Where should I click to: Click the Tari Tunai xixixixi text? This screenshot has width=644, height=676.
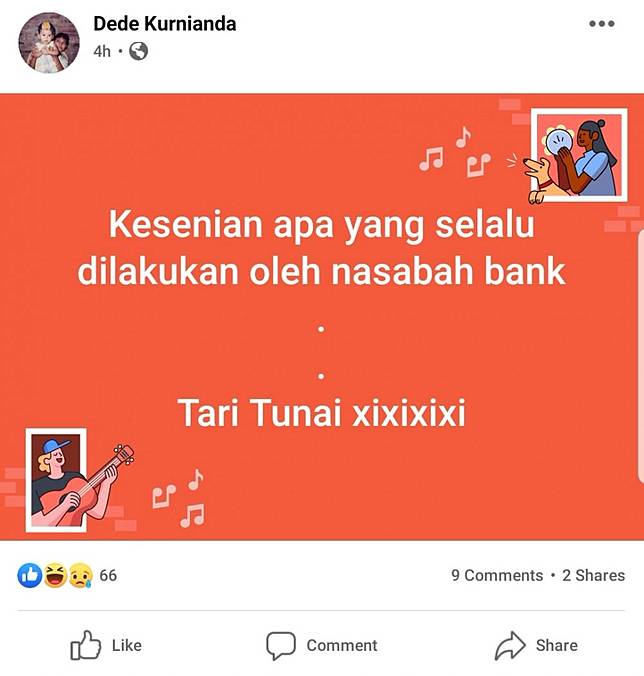[x=322, y=413]
